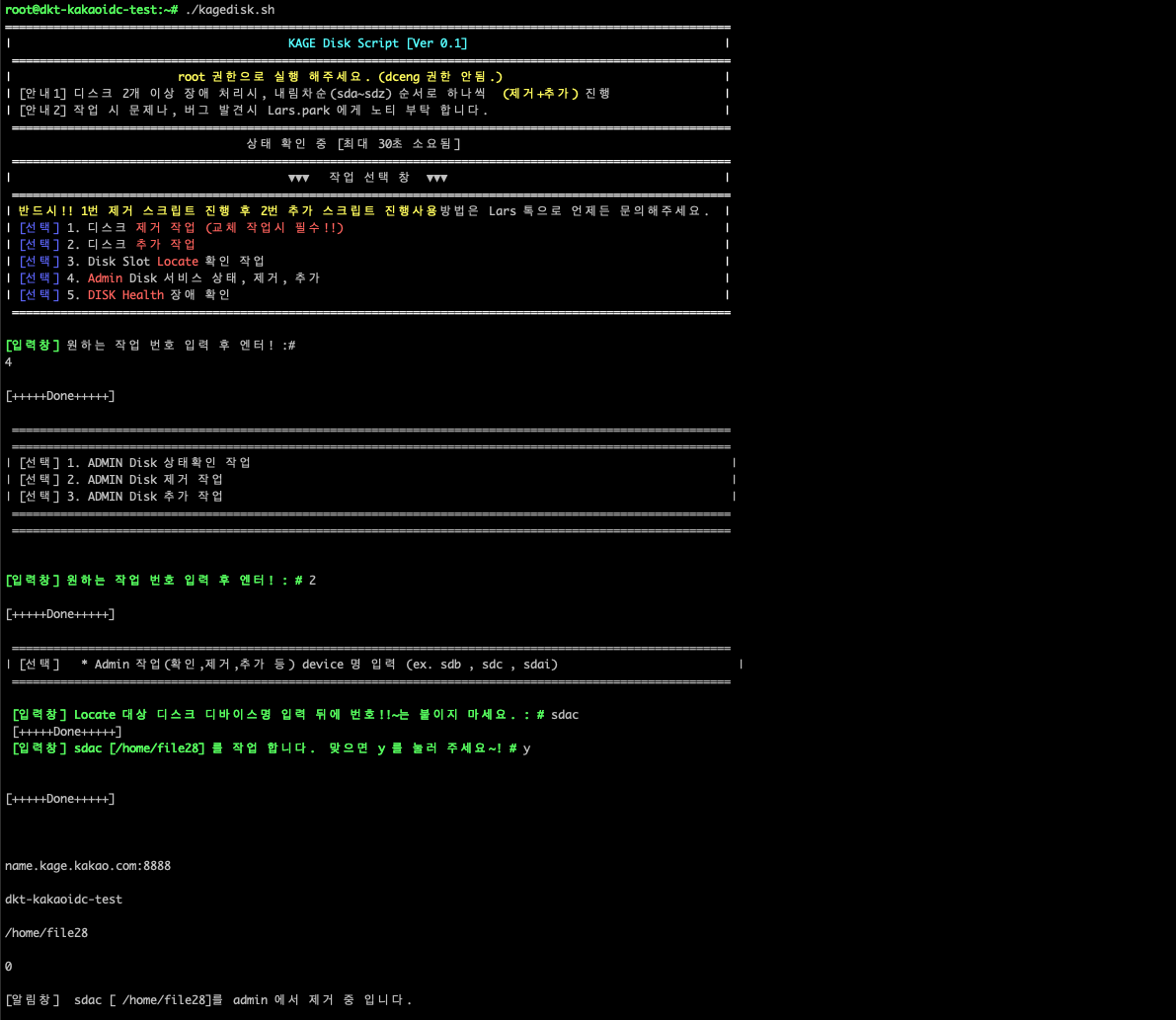Click the yellow 'root 권한으로 실행 해주세요' line
Viewport: 1176px width, 1020px height.
tap(340, 76)
